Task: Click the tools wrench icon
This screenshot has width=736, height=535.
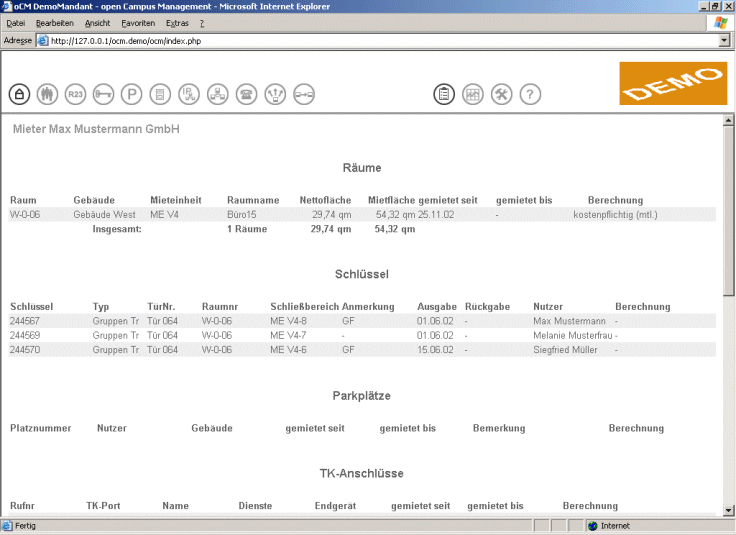Action: coord(502,94)
